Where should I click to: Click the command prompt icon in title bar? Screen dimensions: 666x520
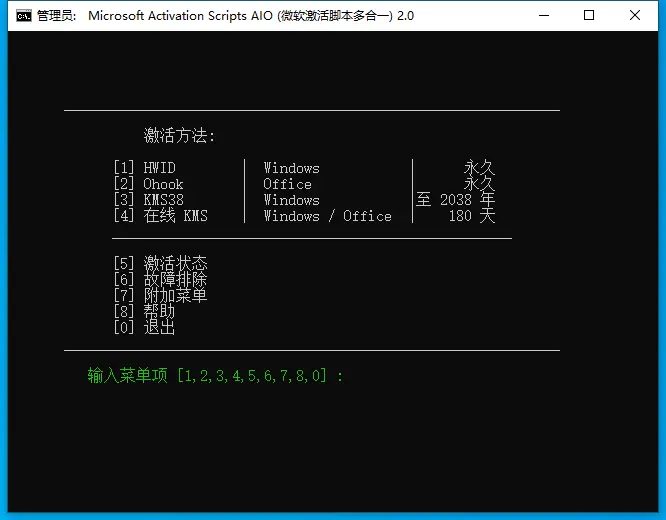coord(24,16)
